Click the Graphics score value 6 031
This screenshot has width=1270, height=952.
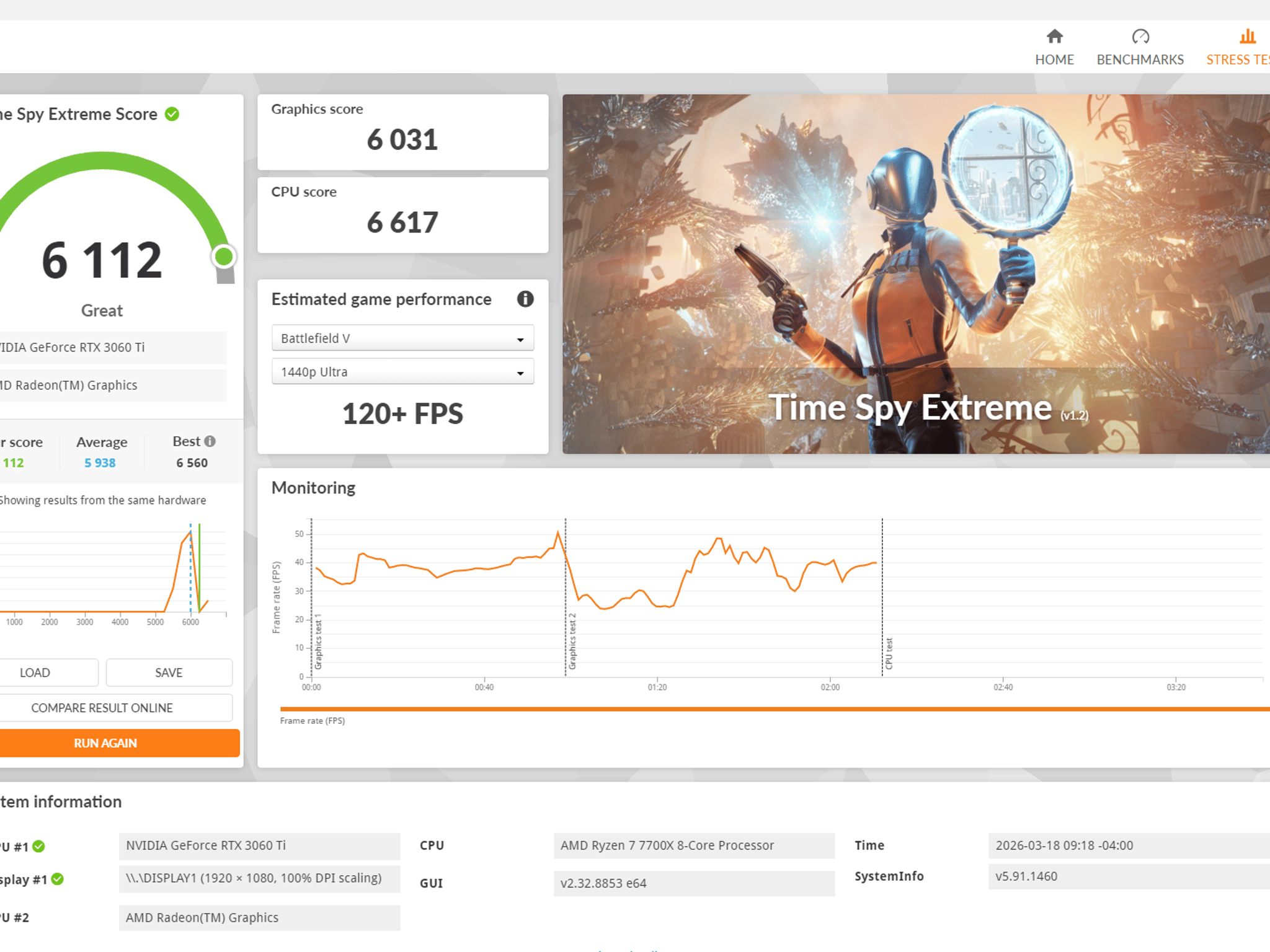pos(402,139)
